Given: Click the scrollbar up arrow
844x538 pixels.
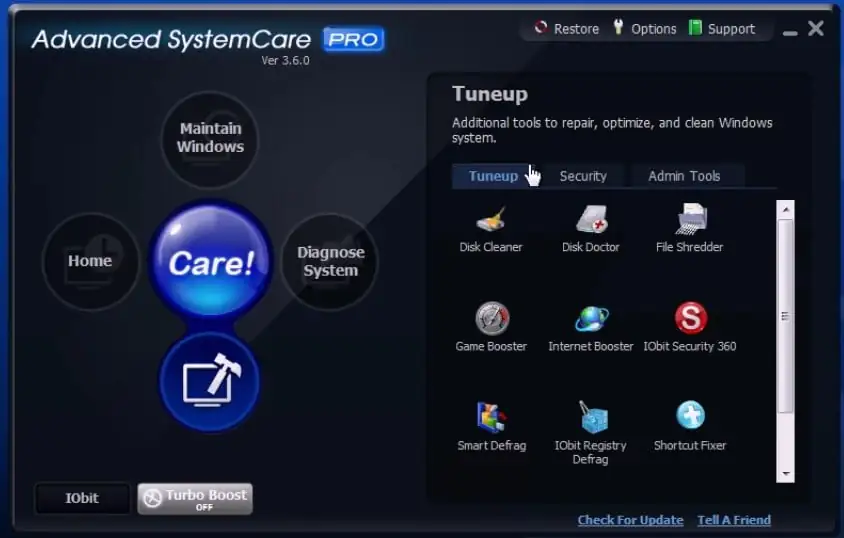Looking at the screenshot, I should [x=785, y=210].
